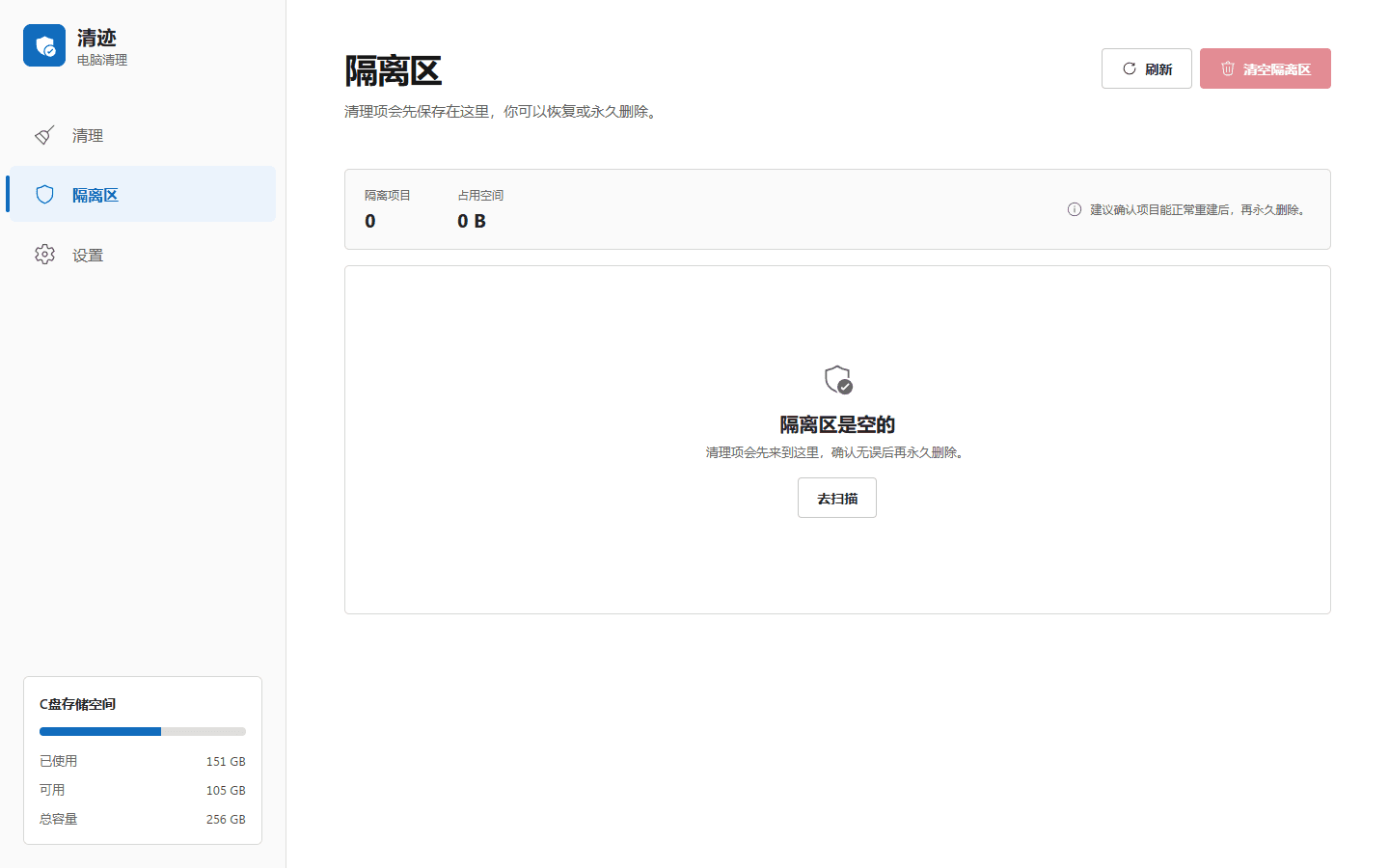
Task: Click the 清迹 app logo icon
Action: coord(44,45)
